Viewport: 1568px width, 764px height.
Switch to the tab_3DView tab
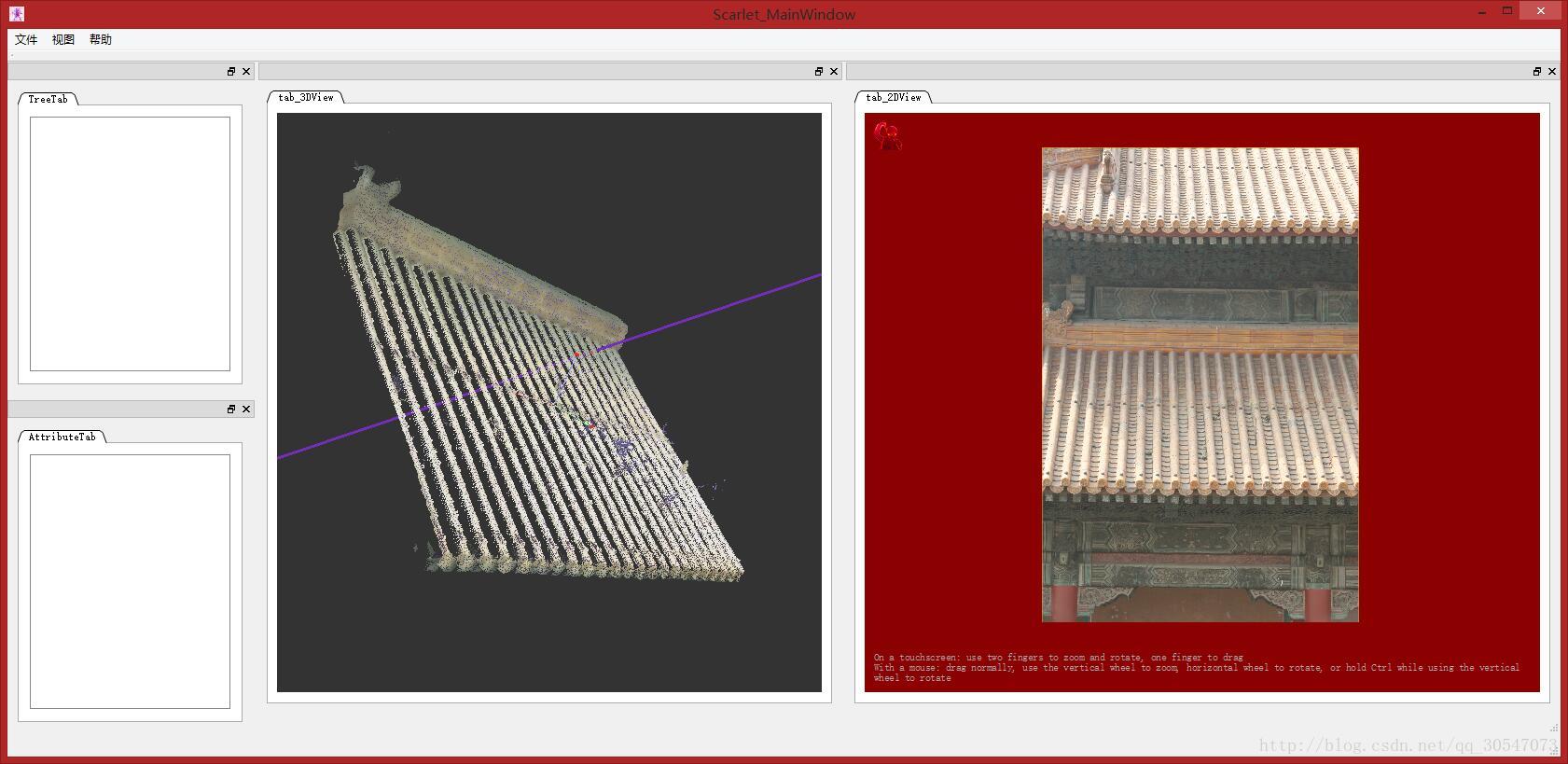pos(305,97)
